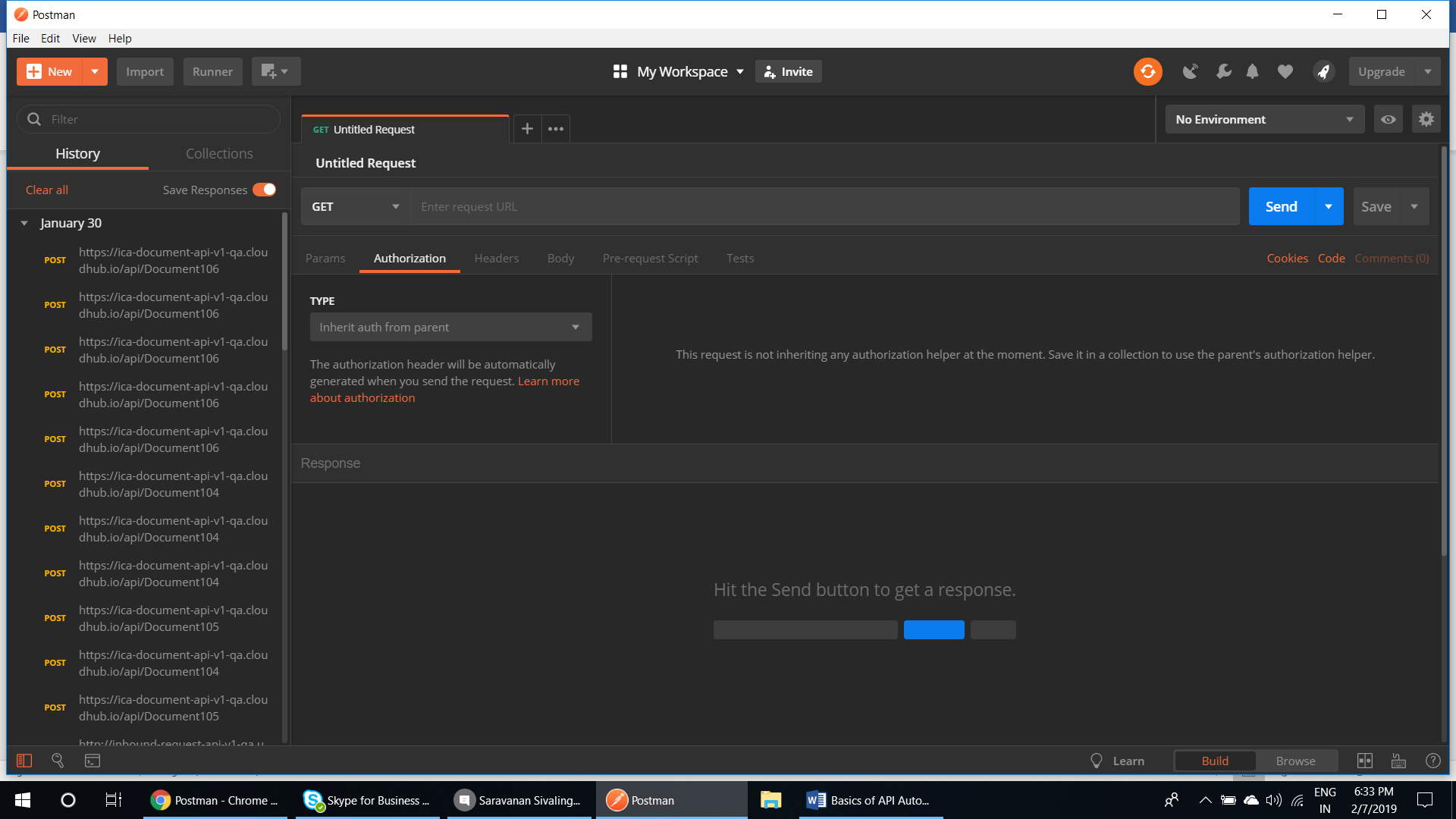Open Task View on taskbar
The width and height of the screenshot is (1456, 819).
tap(113, 800)
